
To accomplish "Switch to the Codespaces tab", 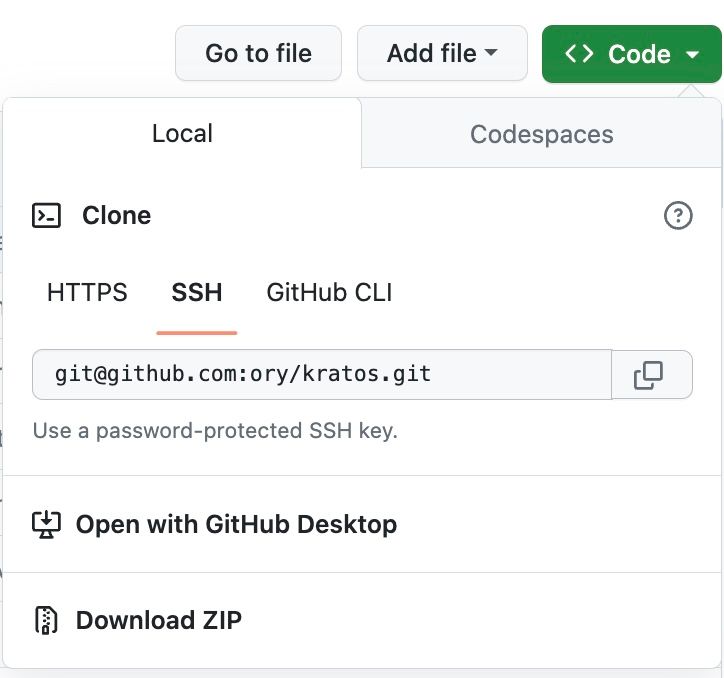I will point(541,134).
